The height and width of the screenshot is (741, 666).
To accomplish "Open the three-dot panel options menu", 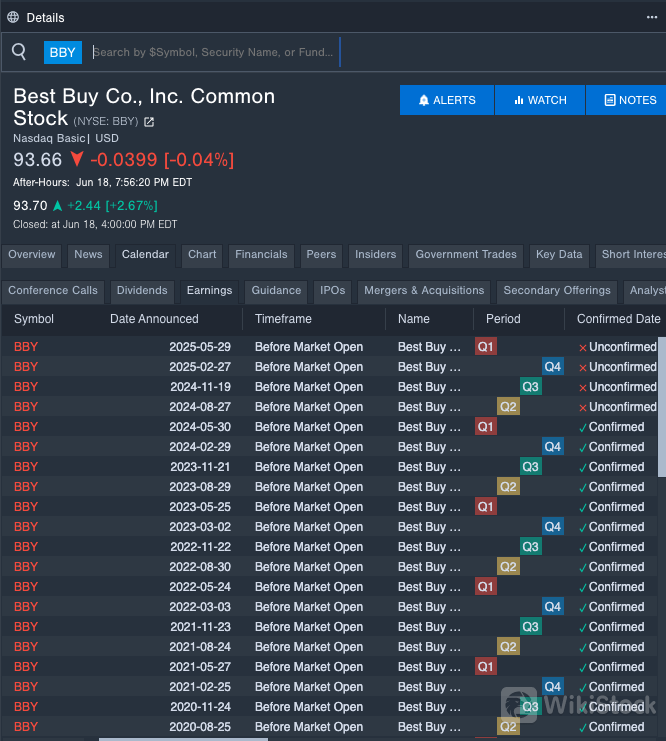I will (x=652, y=17).
